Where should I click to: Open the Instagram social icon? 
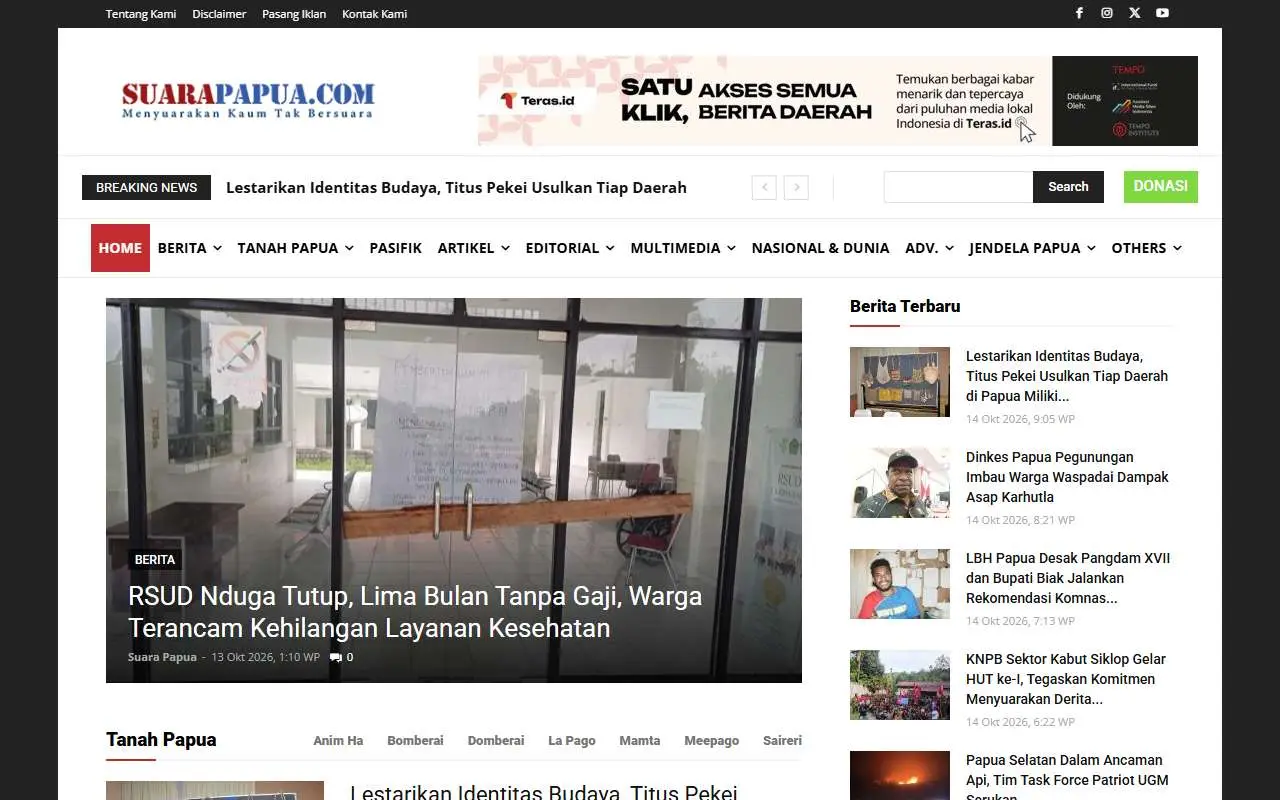pos(1107,13)
